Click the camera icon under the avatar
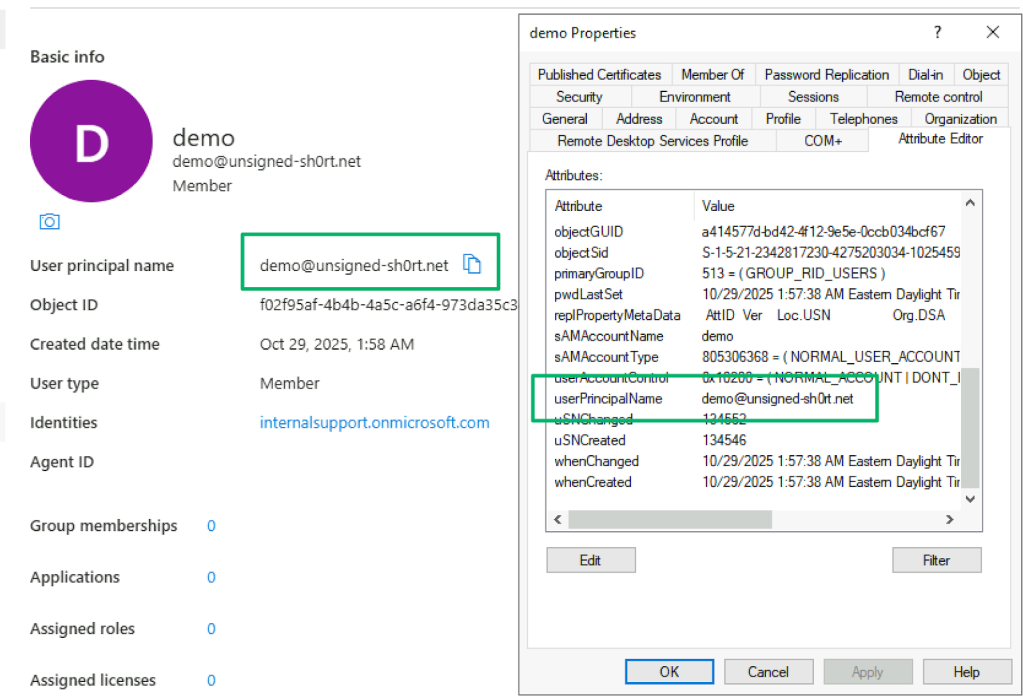The image size is (1023, 698). pyautogui.click(x=49, y=221)
